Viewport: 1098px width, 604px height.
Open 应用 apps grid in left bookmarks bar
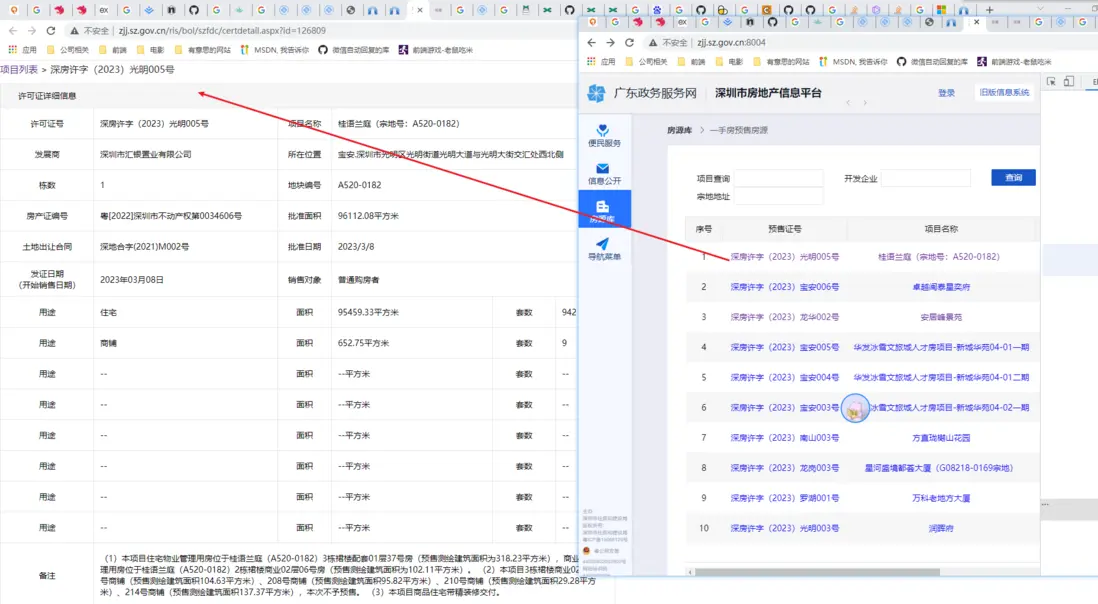pos(22,50)
